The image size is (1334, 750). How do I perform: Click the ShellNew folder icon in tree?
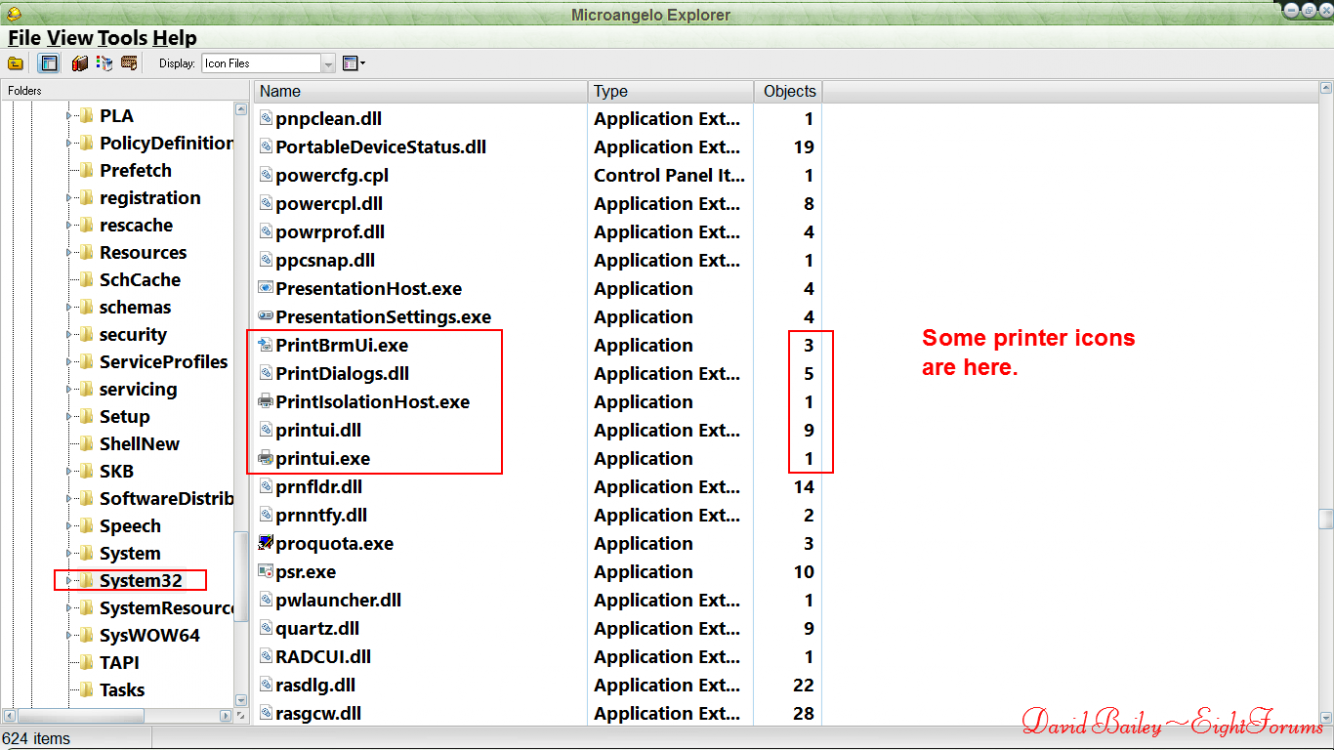(86, 444)
